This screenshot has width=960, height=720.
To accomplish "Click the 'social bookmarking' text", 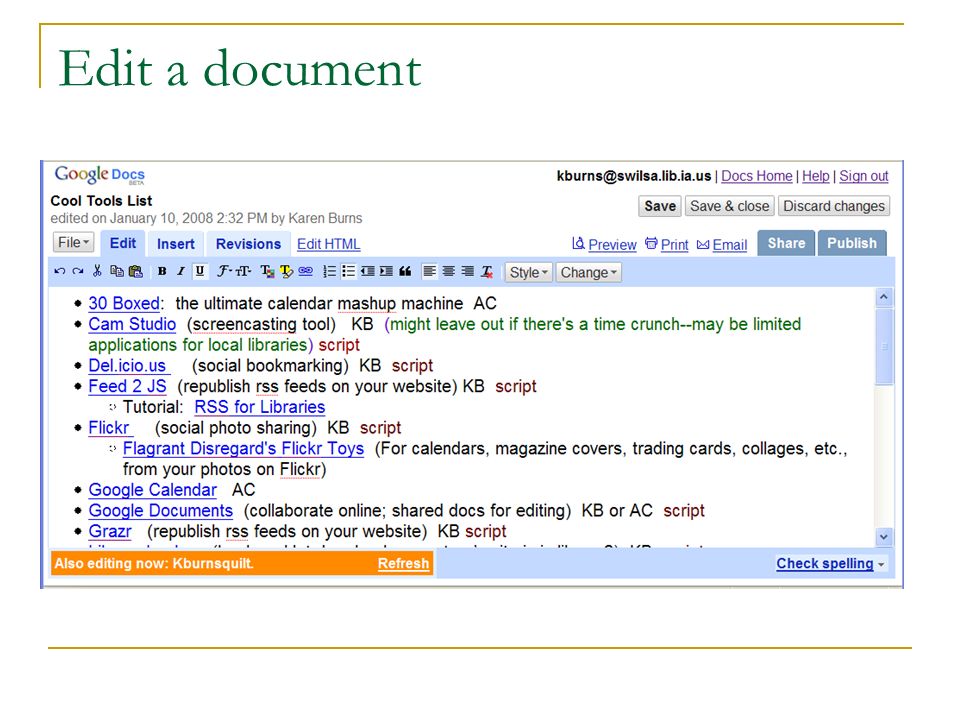I will (x=270, y=366).
